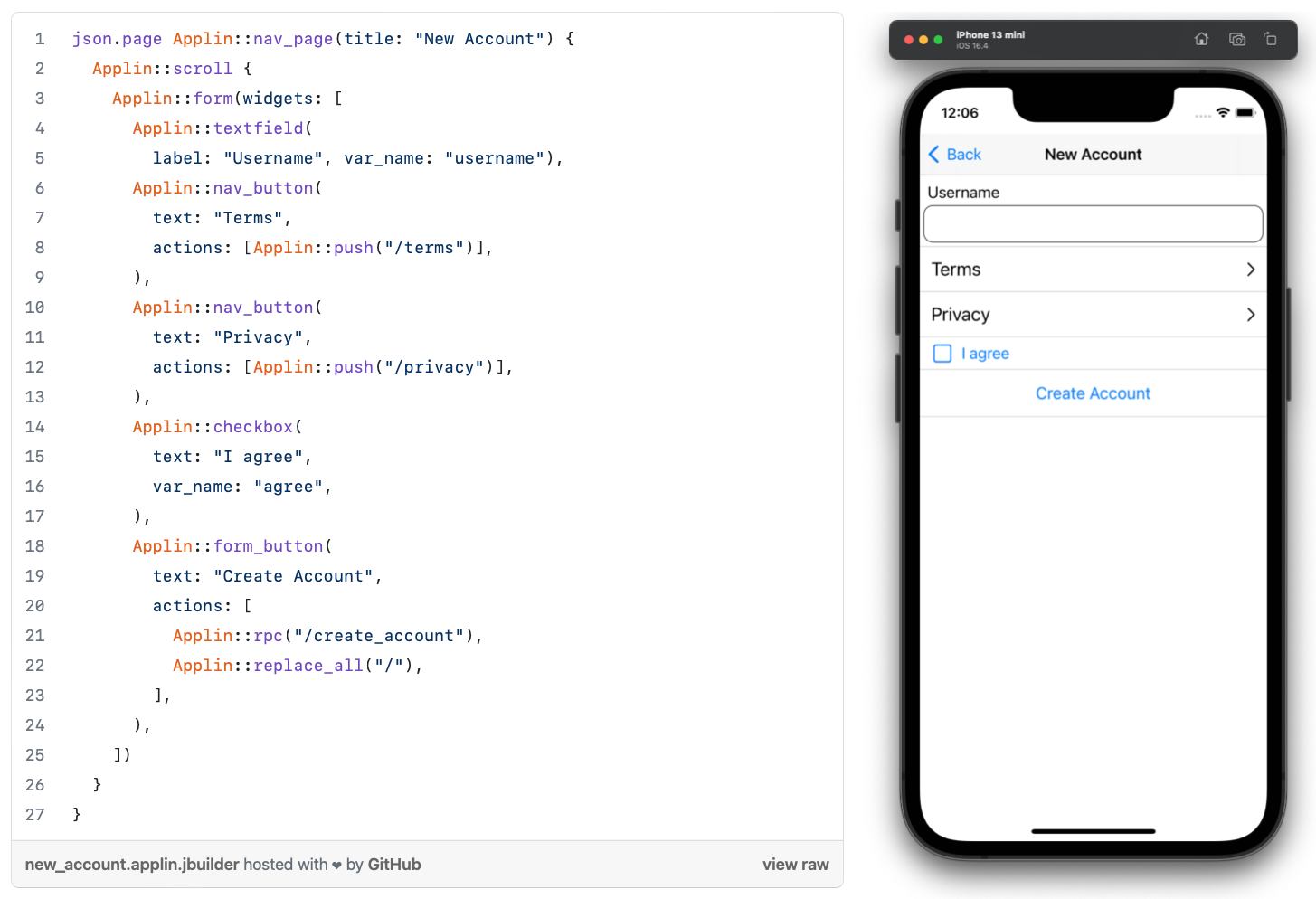This screenshot has width=1316, height=899.
Task: Click the Username field label
Action: coord(963,193)
